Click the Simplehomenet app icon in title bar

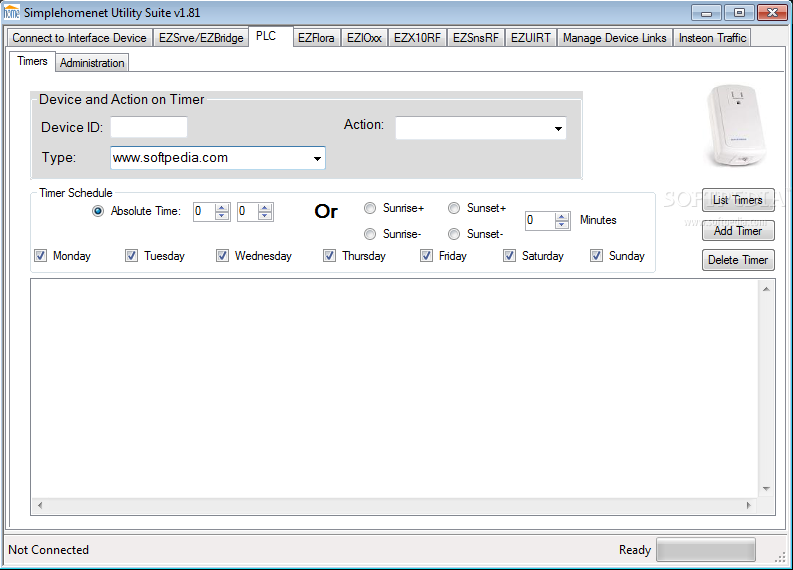coord(11,13)
